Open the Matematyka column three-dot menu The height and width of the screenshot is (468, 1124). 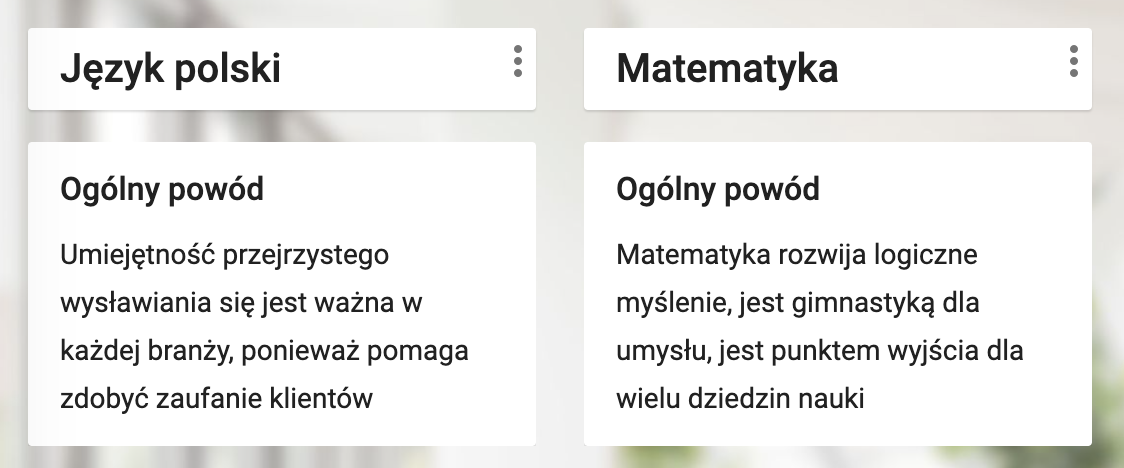pyautogui.click(x=1073, y=61)
